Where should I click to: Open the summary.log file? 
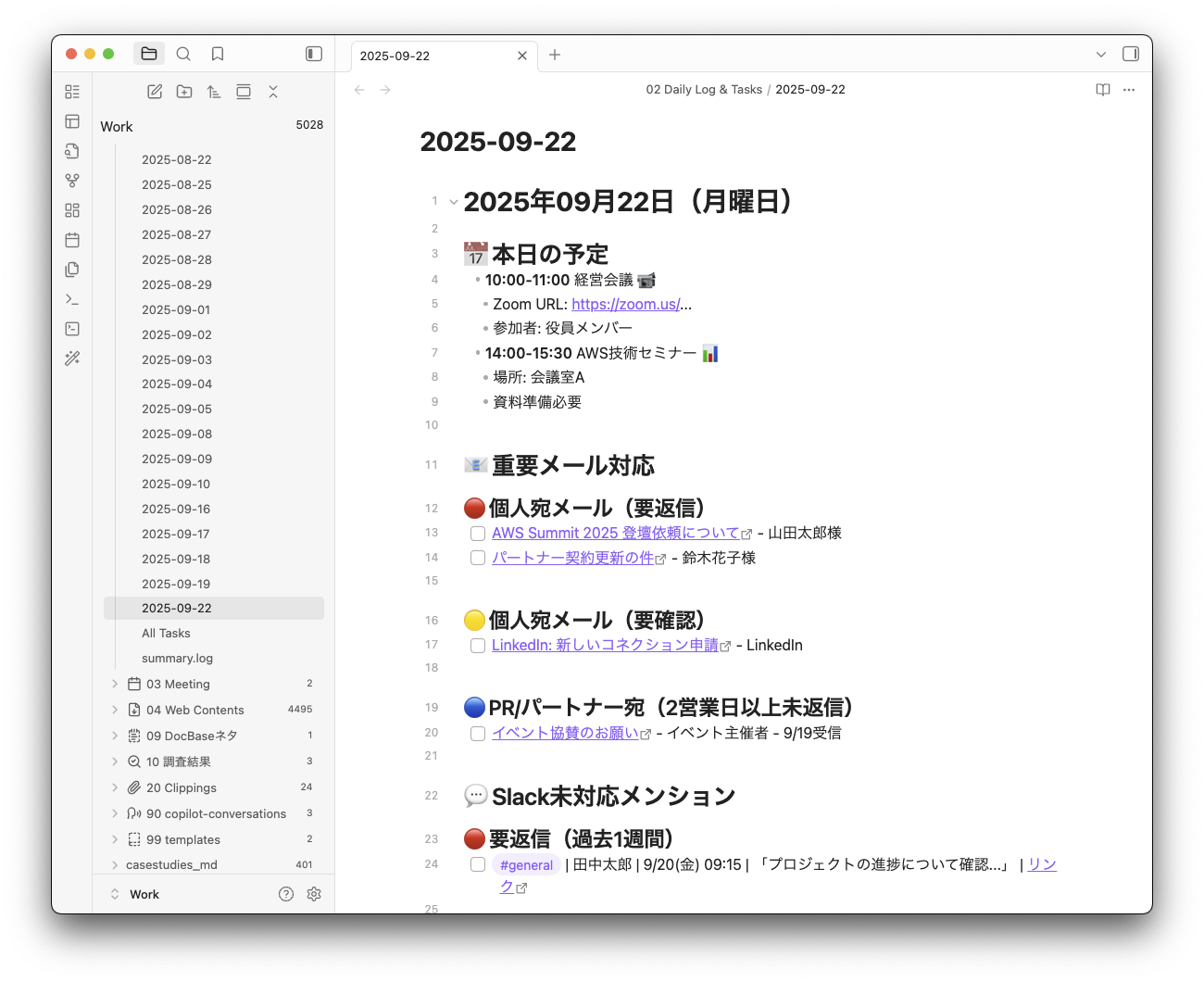[177, 659]
